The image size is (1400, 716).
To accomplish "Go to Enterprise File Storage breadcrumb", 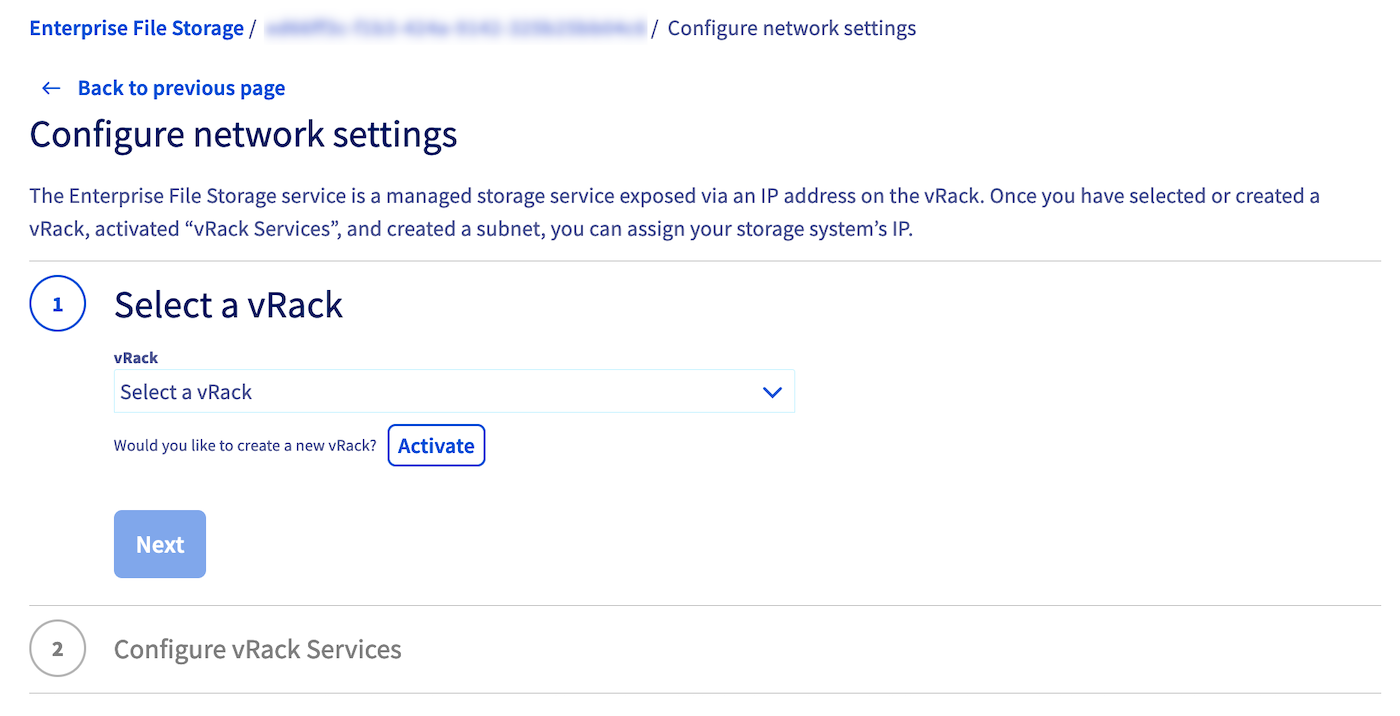I will click(136, 28).
